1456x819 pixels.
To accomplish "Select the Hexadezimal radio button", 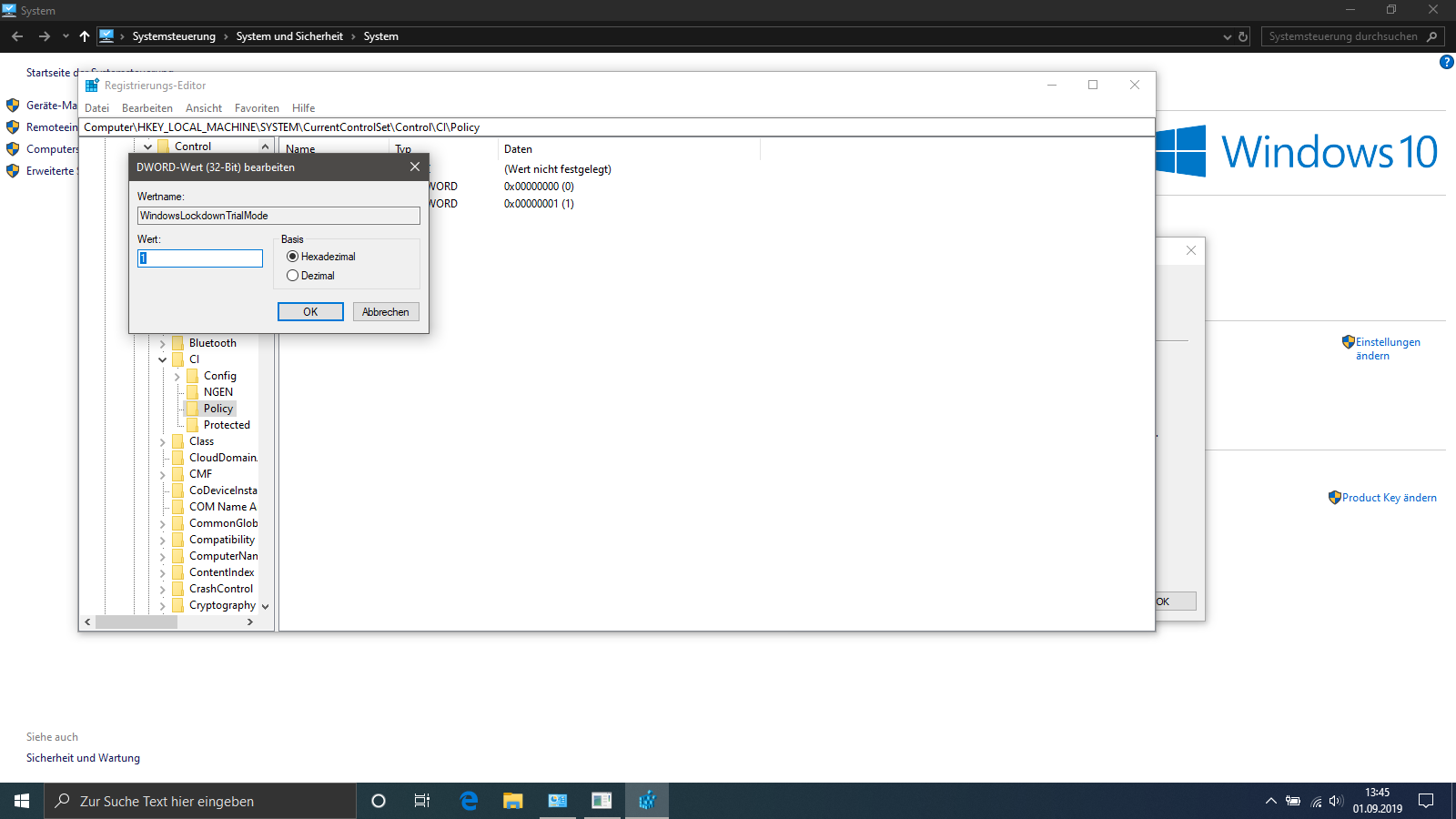I will (x=293, y=257).
